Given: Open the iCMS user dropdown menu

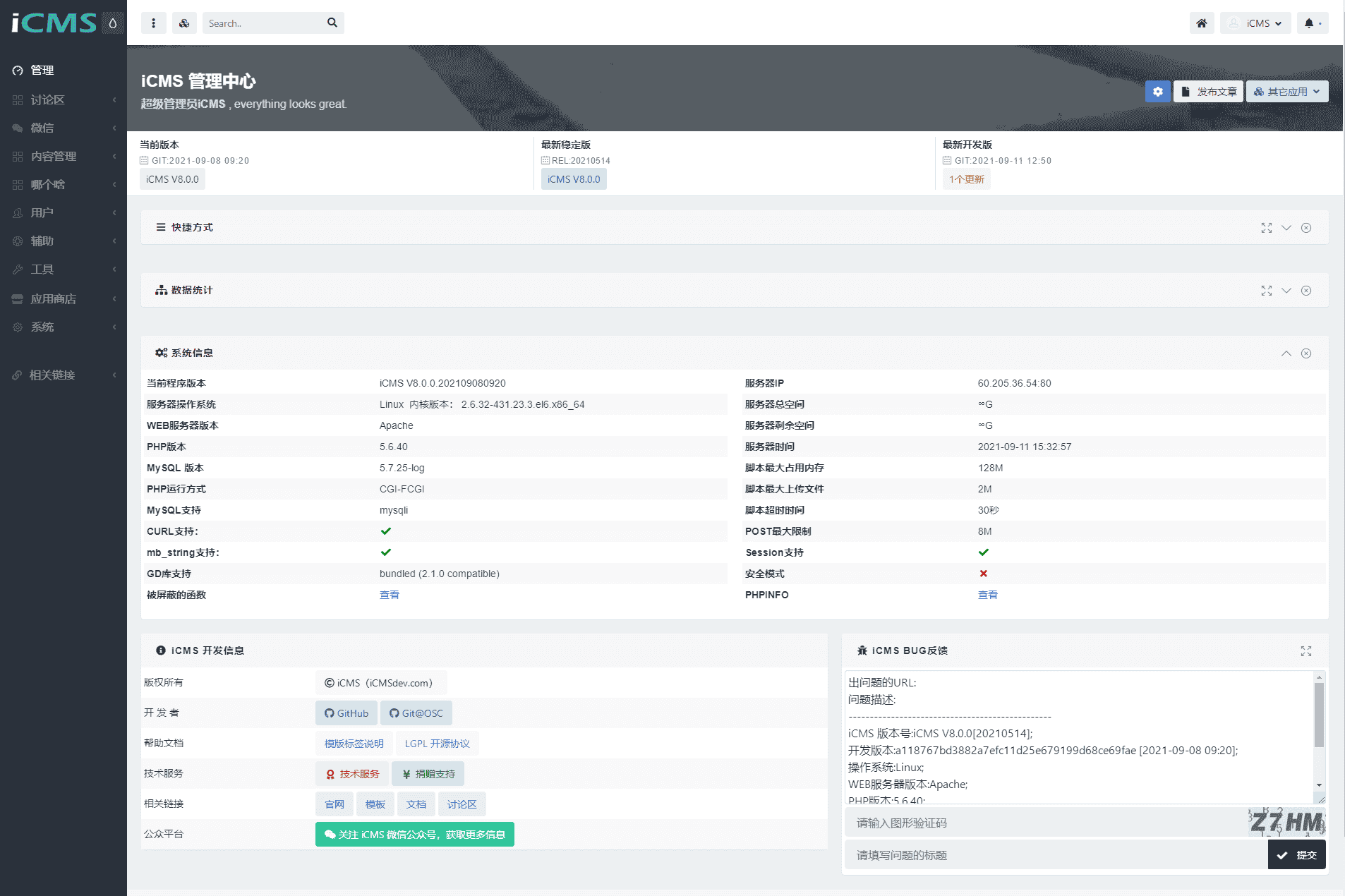Looking at the screenshot, I should (1256, 23).
